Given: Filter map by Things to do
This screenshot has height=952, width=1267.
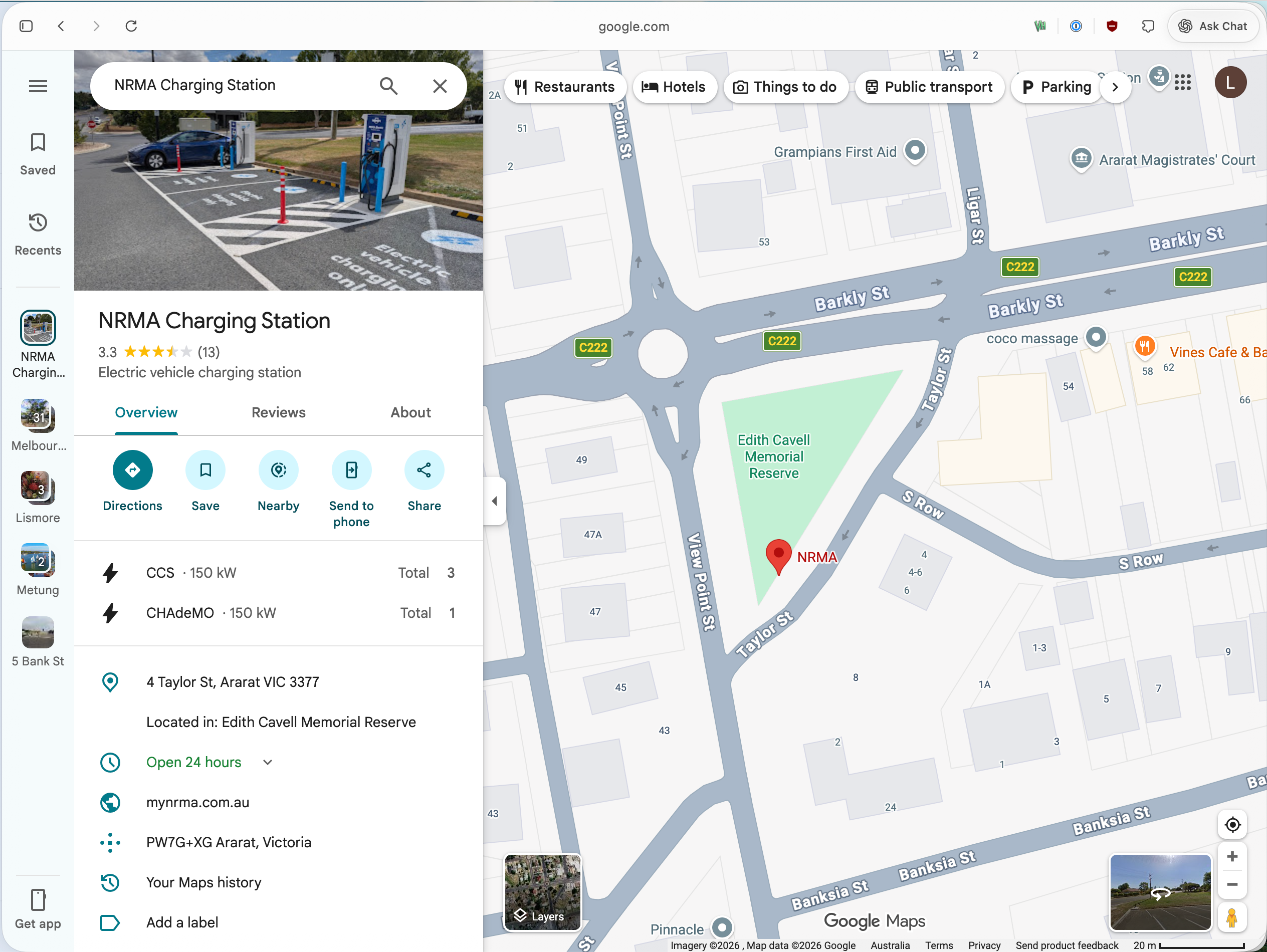Looking at the screenshot, I should [785, 87].
